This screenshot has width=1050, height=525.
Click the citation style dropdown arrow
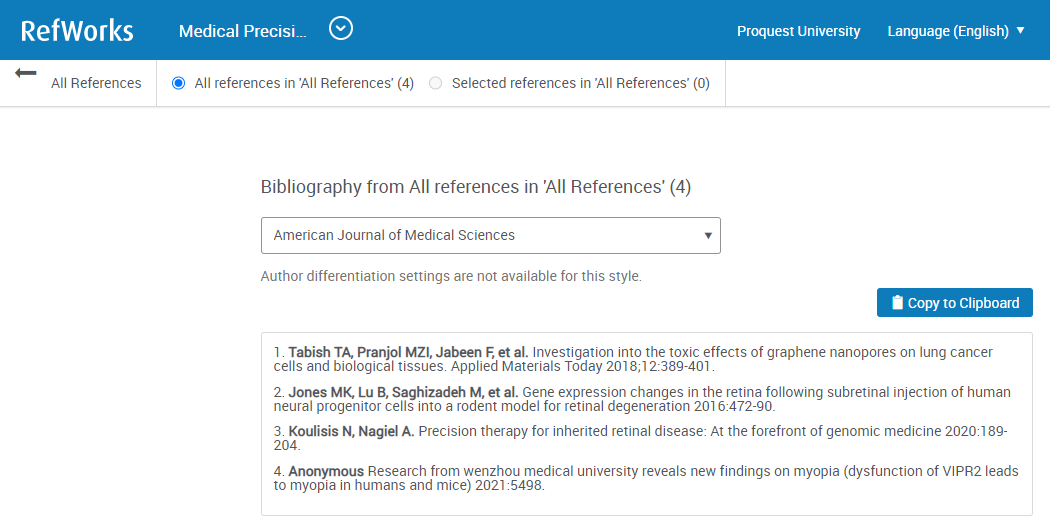click(708, 236)
